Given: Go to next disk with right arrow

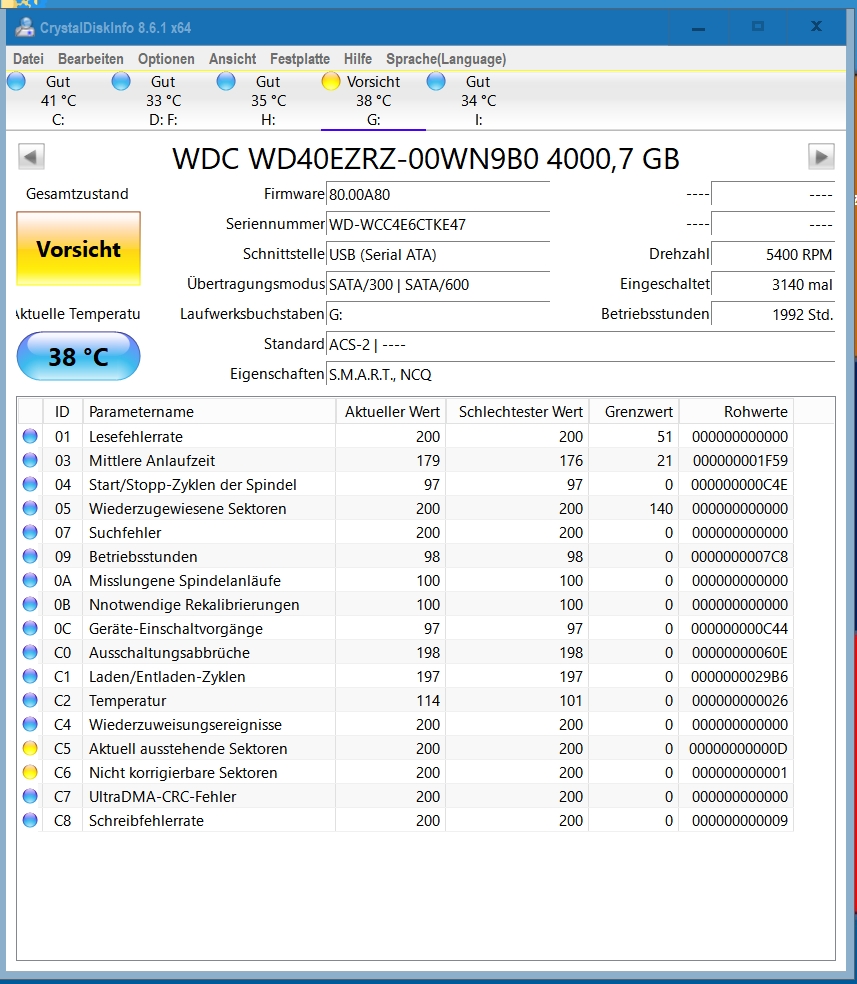Looking at the screenshot, I should 821,157.
